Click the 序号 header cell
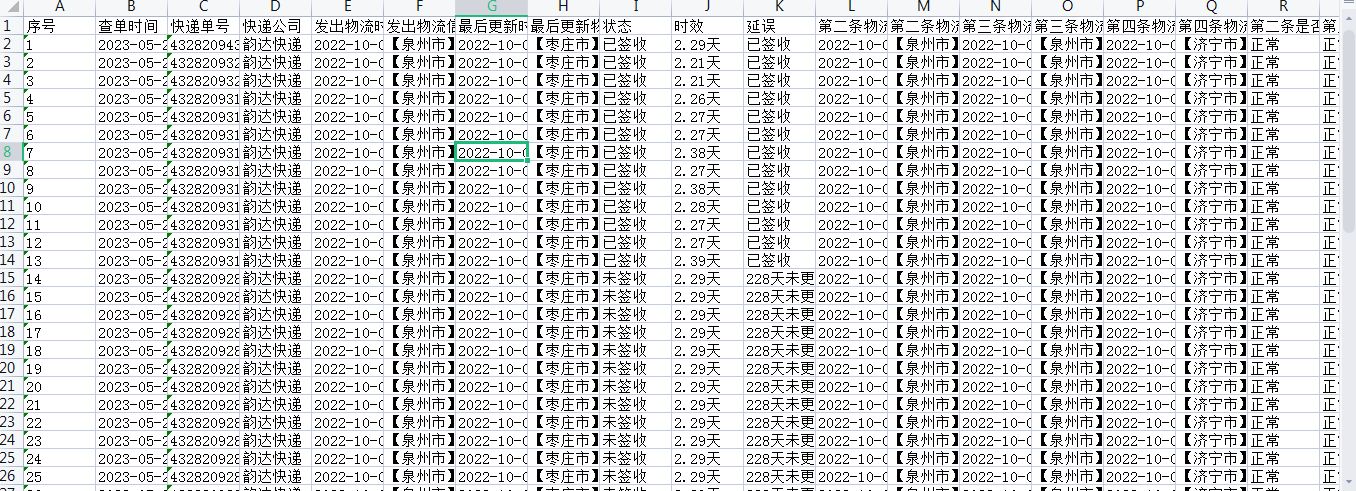1356x491 pixels. click(60, 25)
